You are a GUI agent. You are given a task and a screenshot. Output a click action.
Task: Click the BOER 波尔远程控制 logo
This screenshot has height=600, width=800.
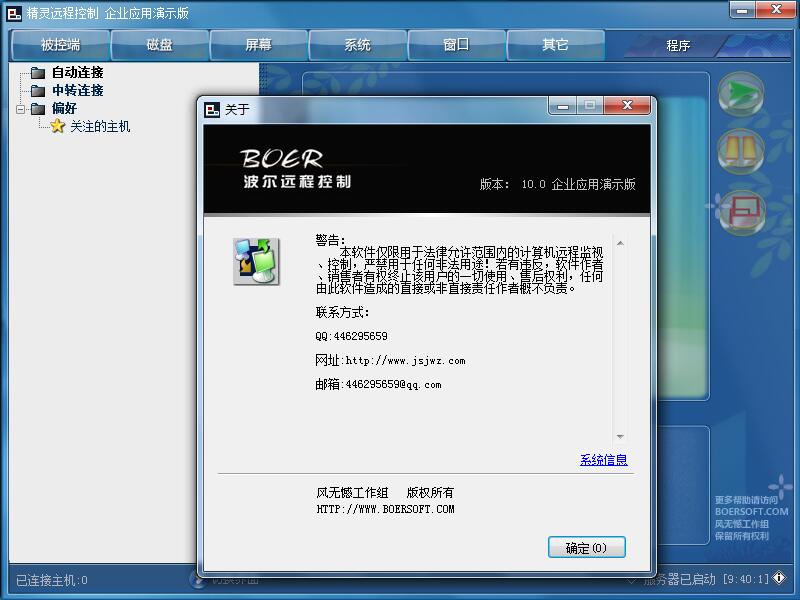pyautogui.click(x=297, y=168)
